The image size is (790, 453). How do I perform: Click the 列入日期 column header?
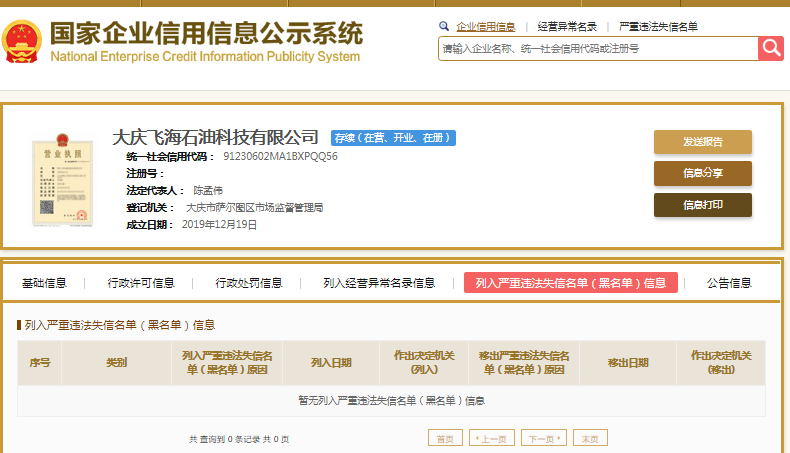(x=331, y=363)
